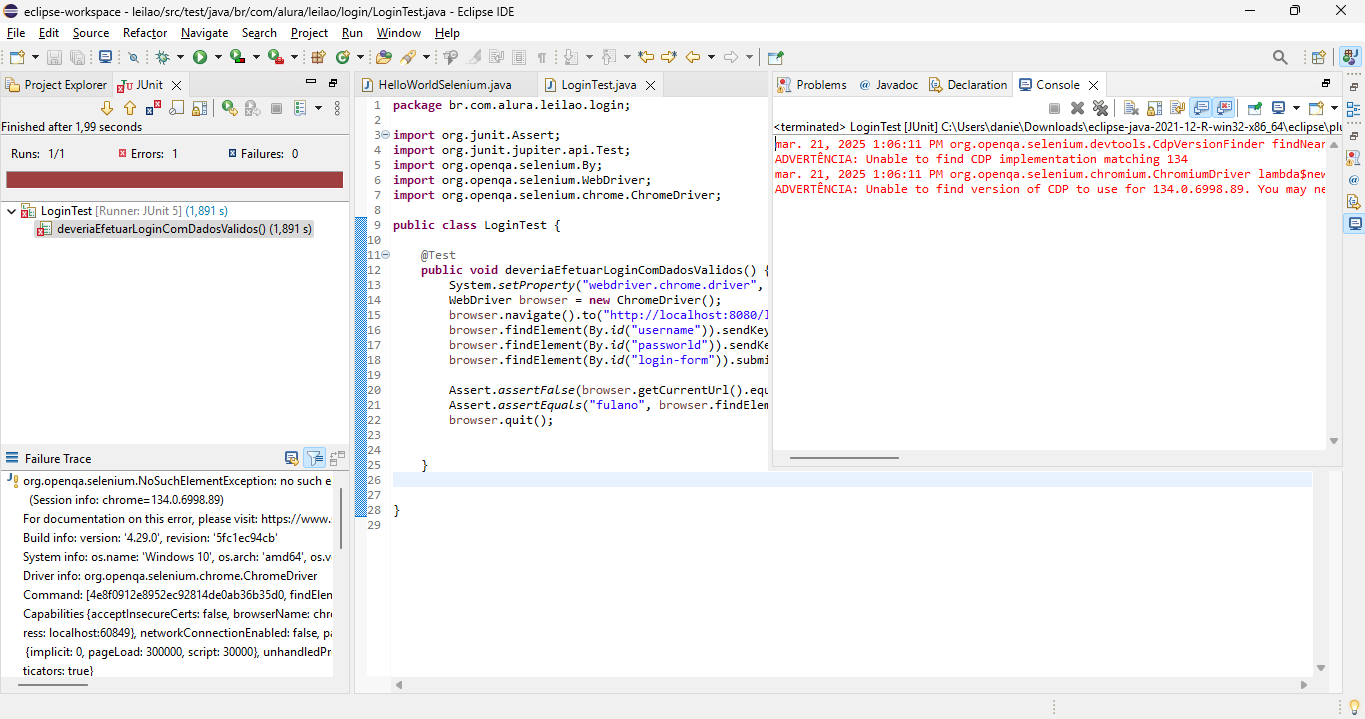Click the Debug bug icon
The height and width of the screenshot is (719, 1365).
pos(163,58)
